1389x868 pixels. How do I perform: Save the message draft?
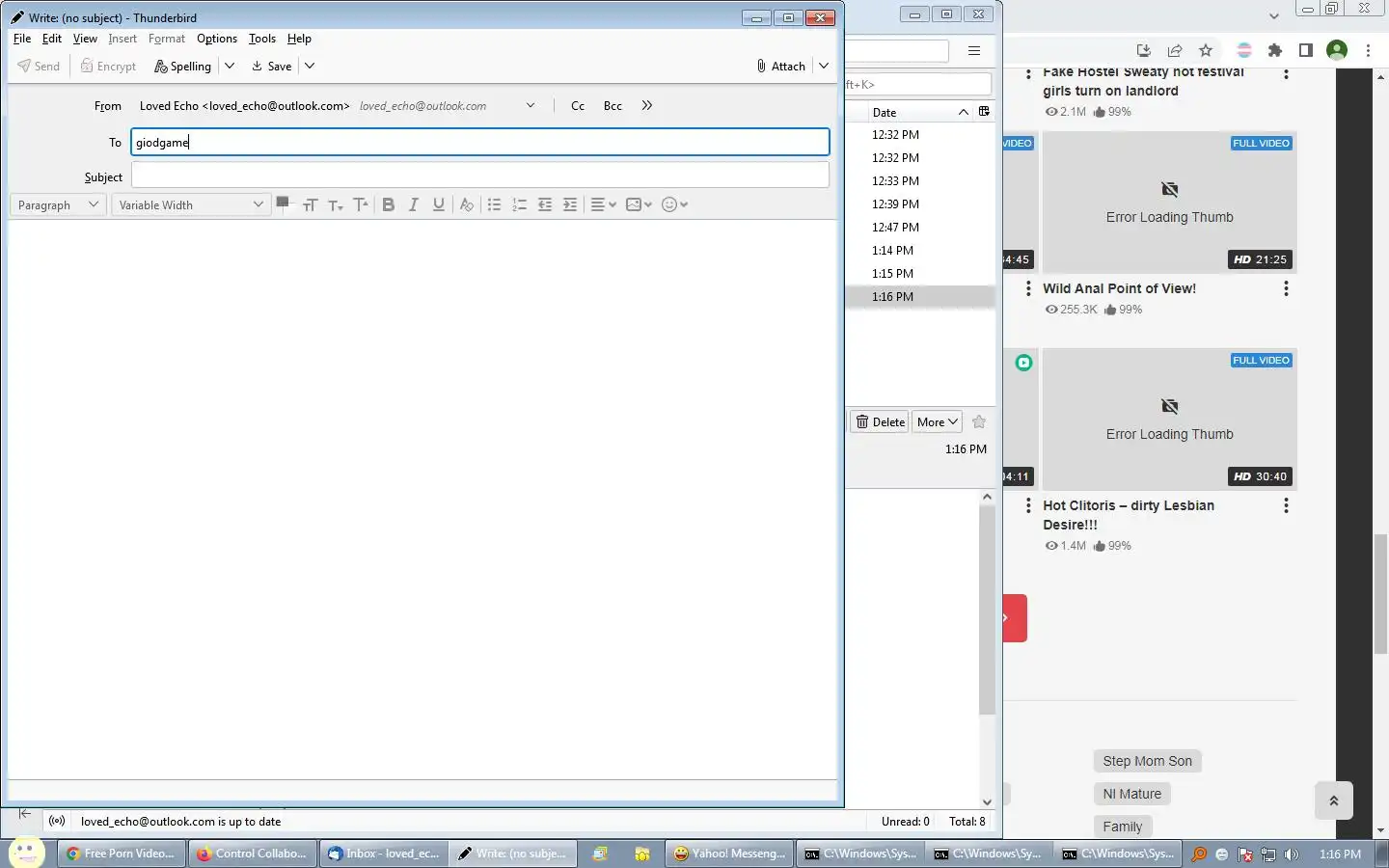[x=271, y=67]
